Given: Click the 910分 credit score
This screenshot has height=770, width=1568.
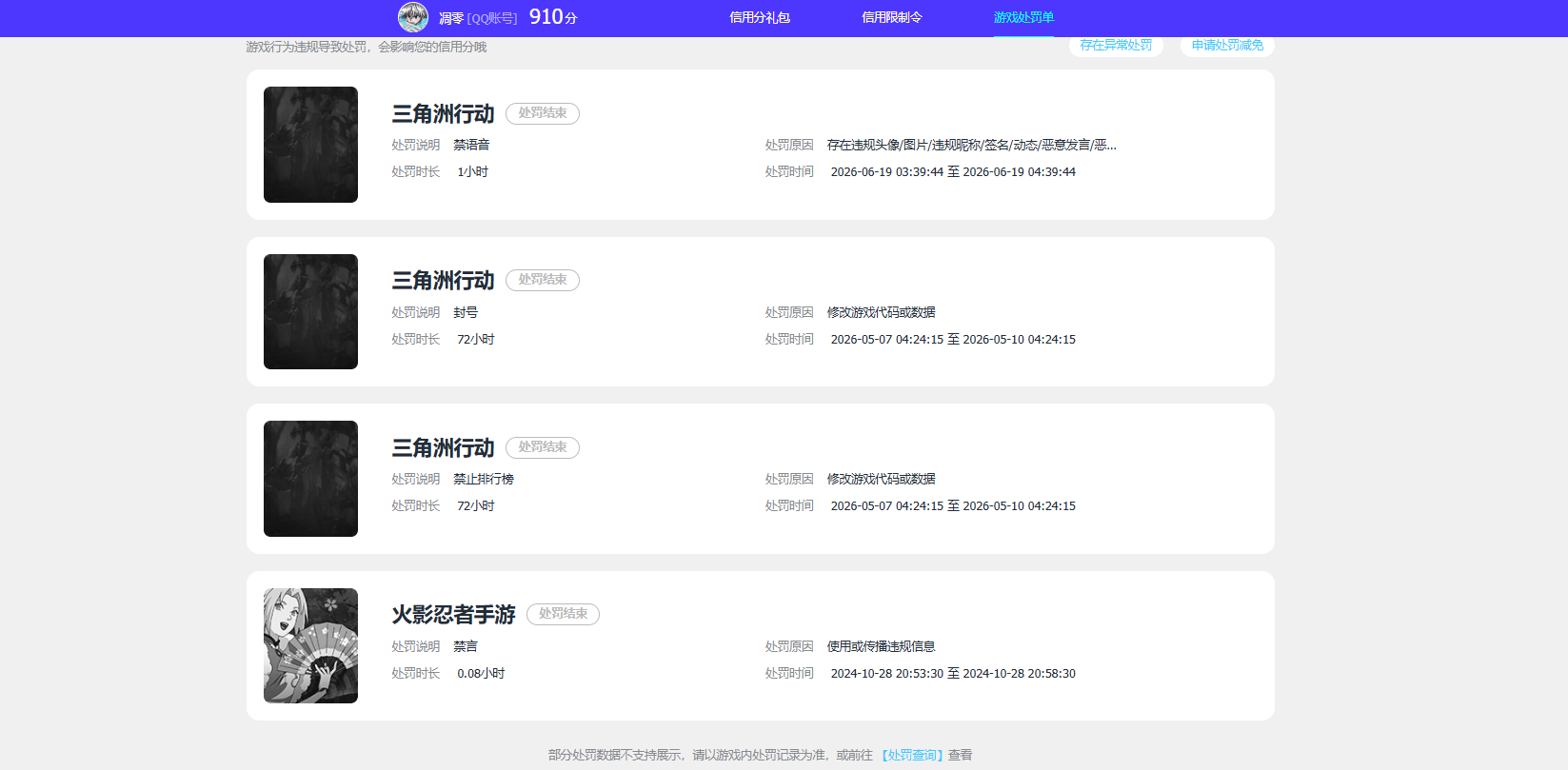Looking at the screenshot, I should (553, 17).
